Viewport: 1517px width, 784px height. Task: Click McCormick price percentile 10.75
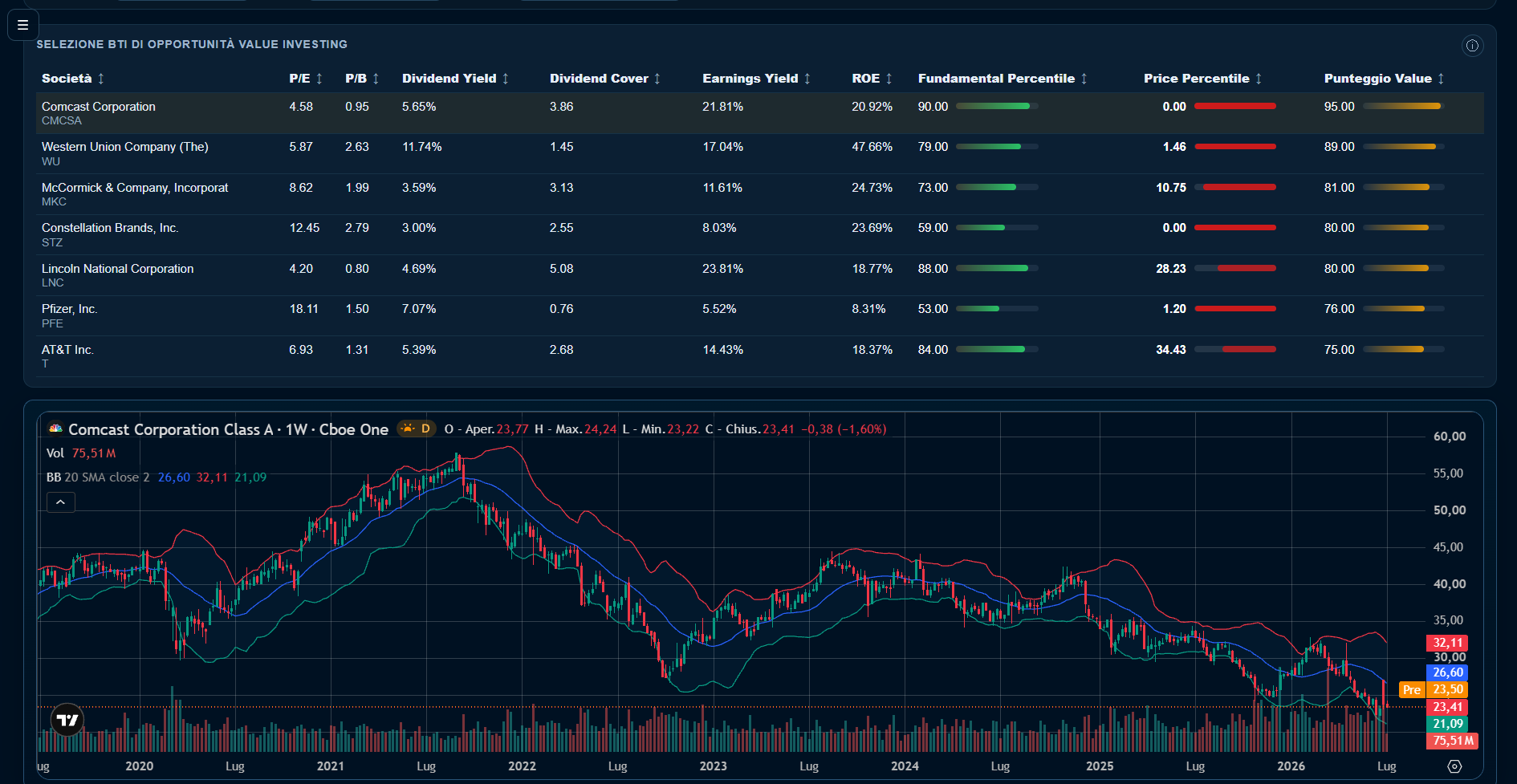pyautogui.click(x=1171, y=188)
